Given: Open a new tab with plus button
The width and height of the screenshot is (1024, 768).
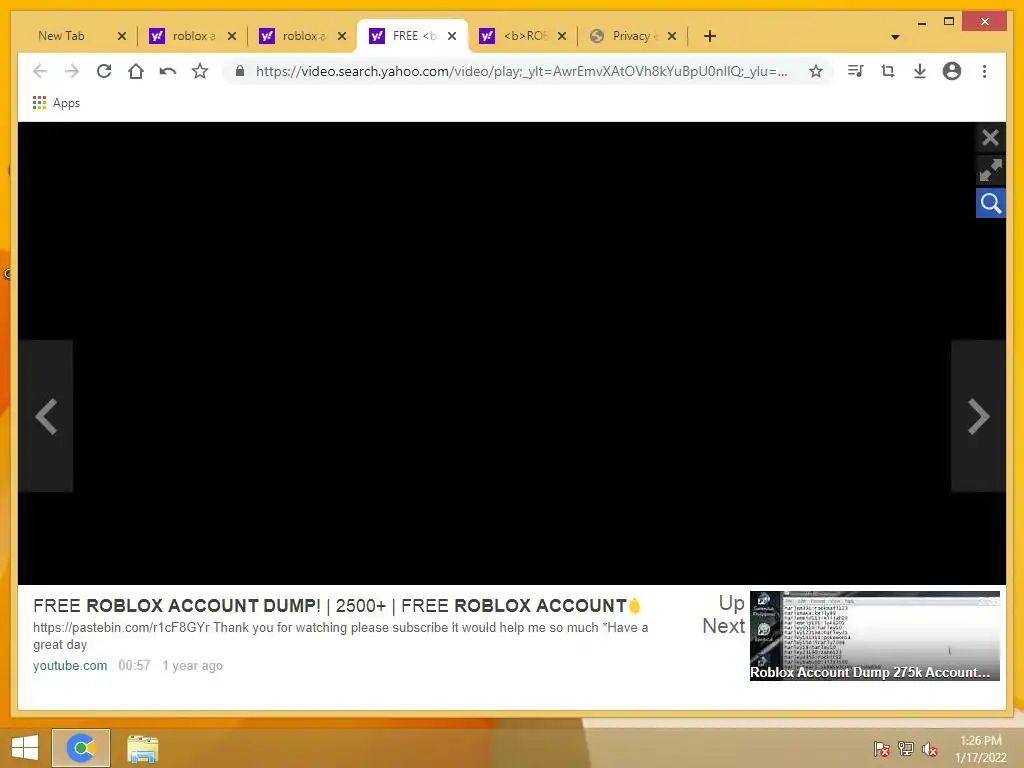Looking at the screenshot, I should (710, 37).
